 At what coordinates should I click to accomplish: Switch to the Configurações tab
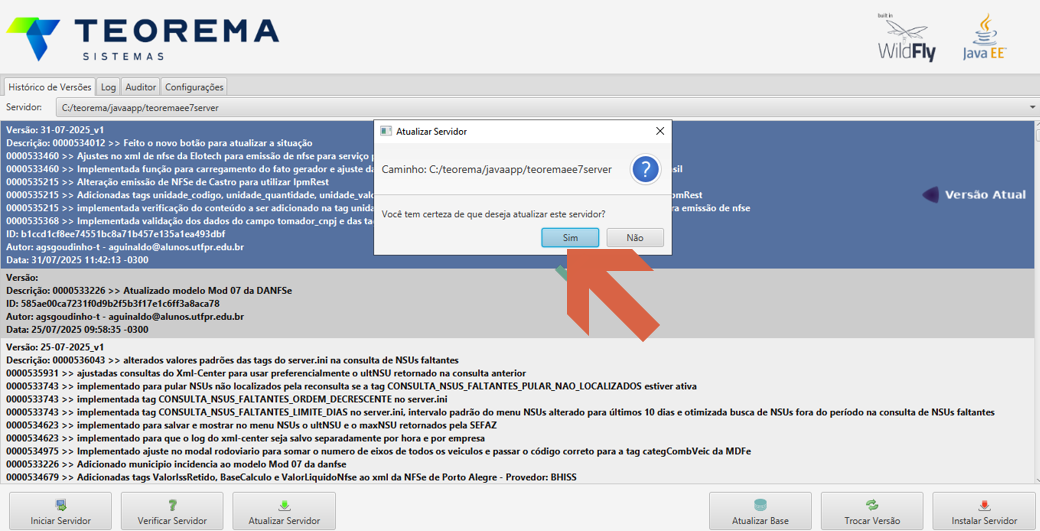pos(194,87)
